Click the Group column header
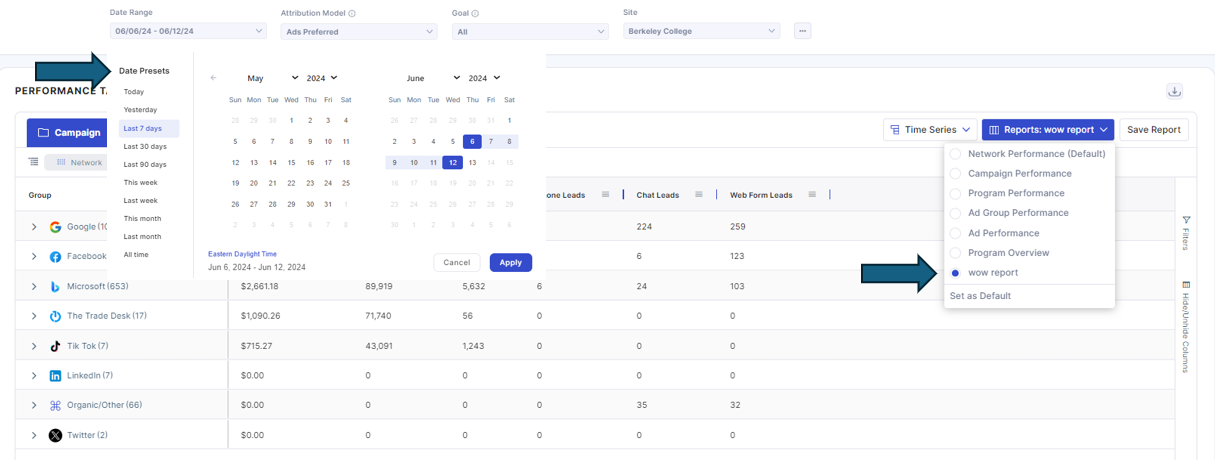This screenshot has width=1215, height=460. (x=40, y=195)
